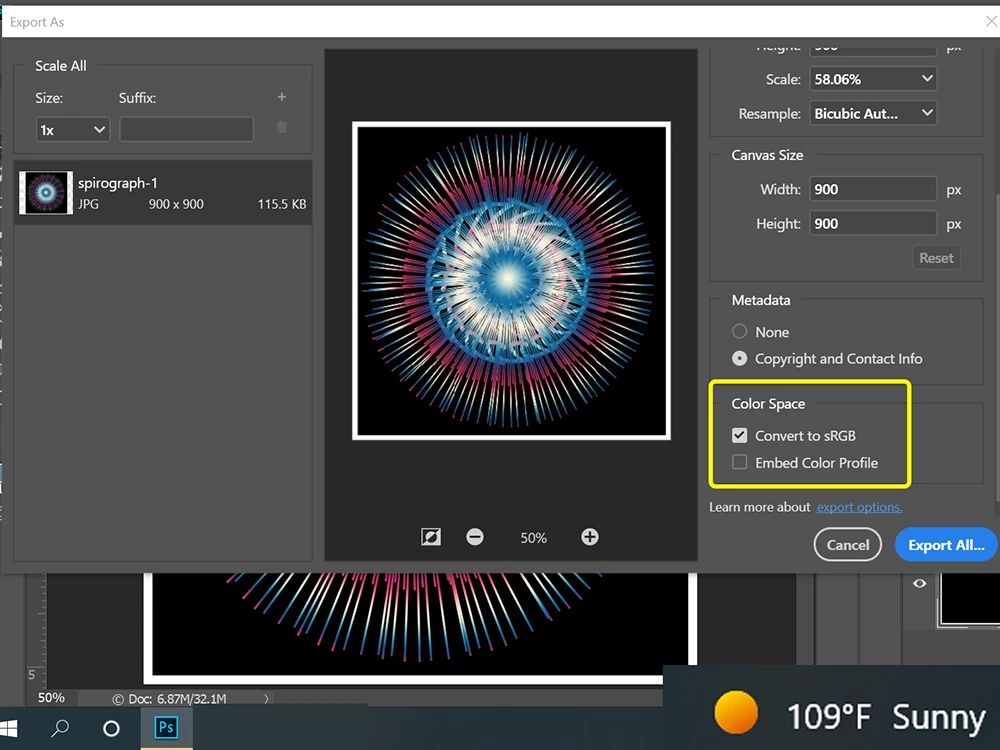Click the spirograph-1 file name
This screenshot has height=750, width=1000.
click(117, 183)
